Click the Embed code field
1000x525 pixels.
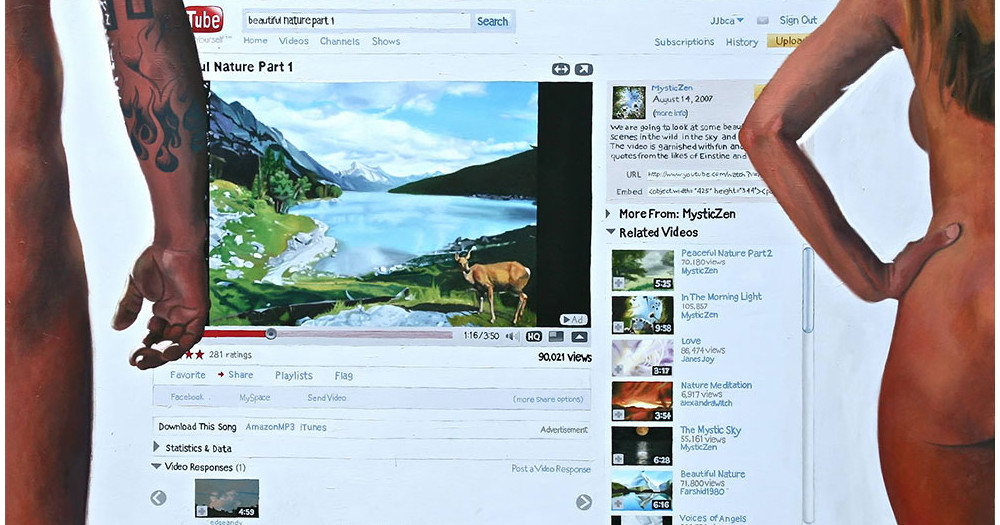coord(709,191)
